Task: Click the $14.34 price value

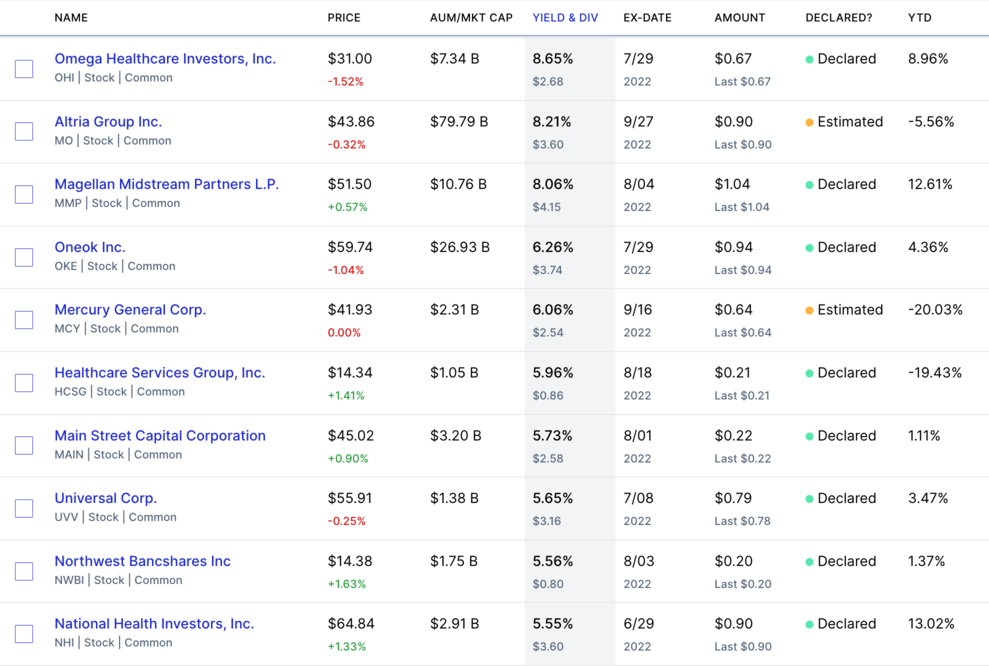Action: (x=350, y=373)
